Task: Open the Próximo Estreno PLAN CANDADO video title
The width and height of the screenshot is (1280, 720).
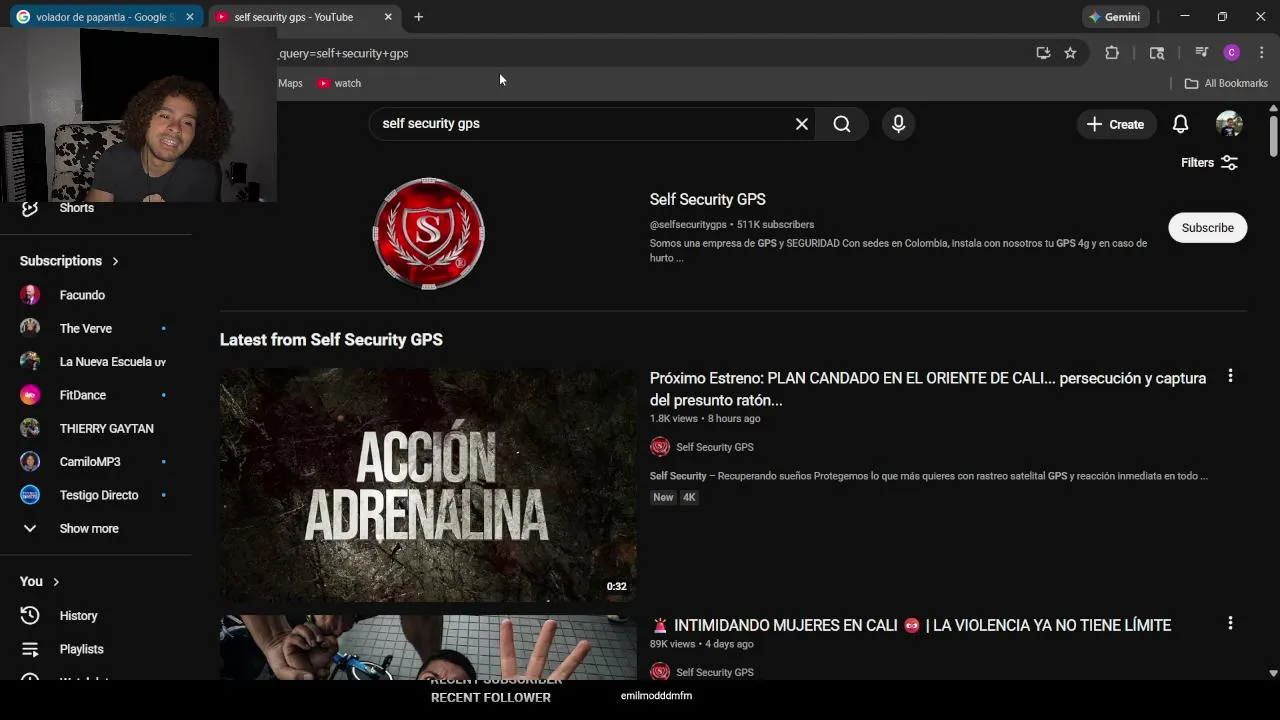Action: click(x=928, y=389)
